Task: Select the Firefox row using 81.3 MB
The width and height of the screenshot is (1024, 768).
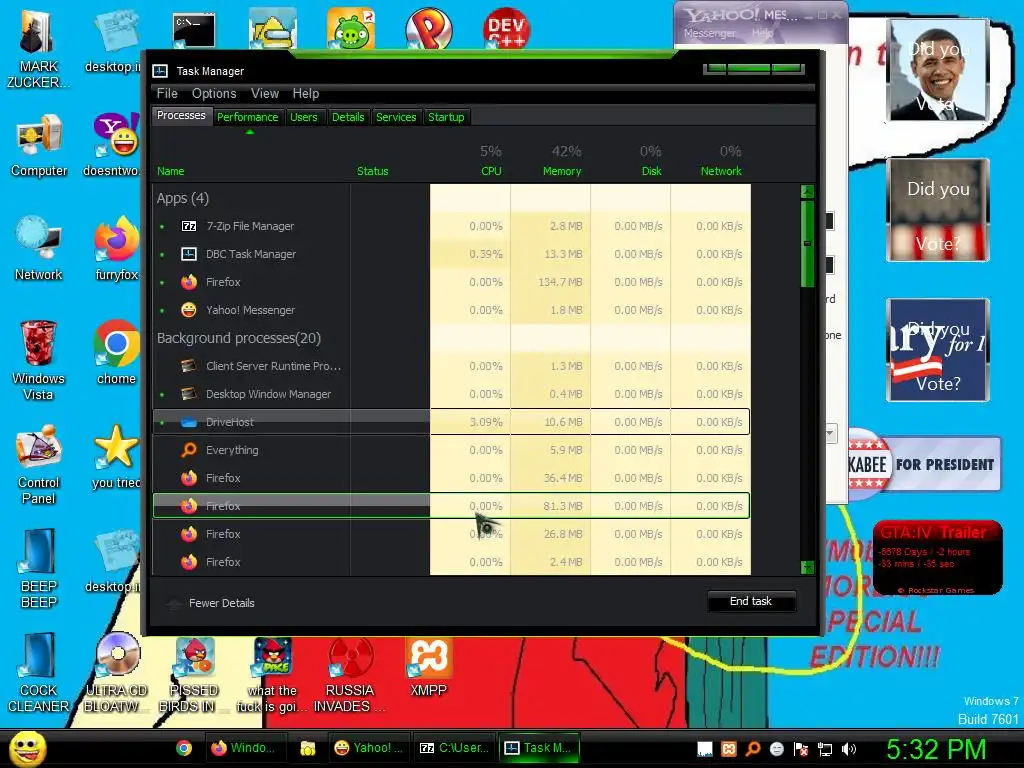Action: point(451,506)
